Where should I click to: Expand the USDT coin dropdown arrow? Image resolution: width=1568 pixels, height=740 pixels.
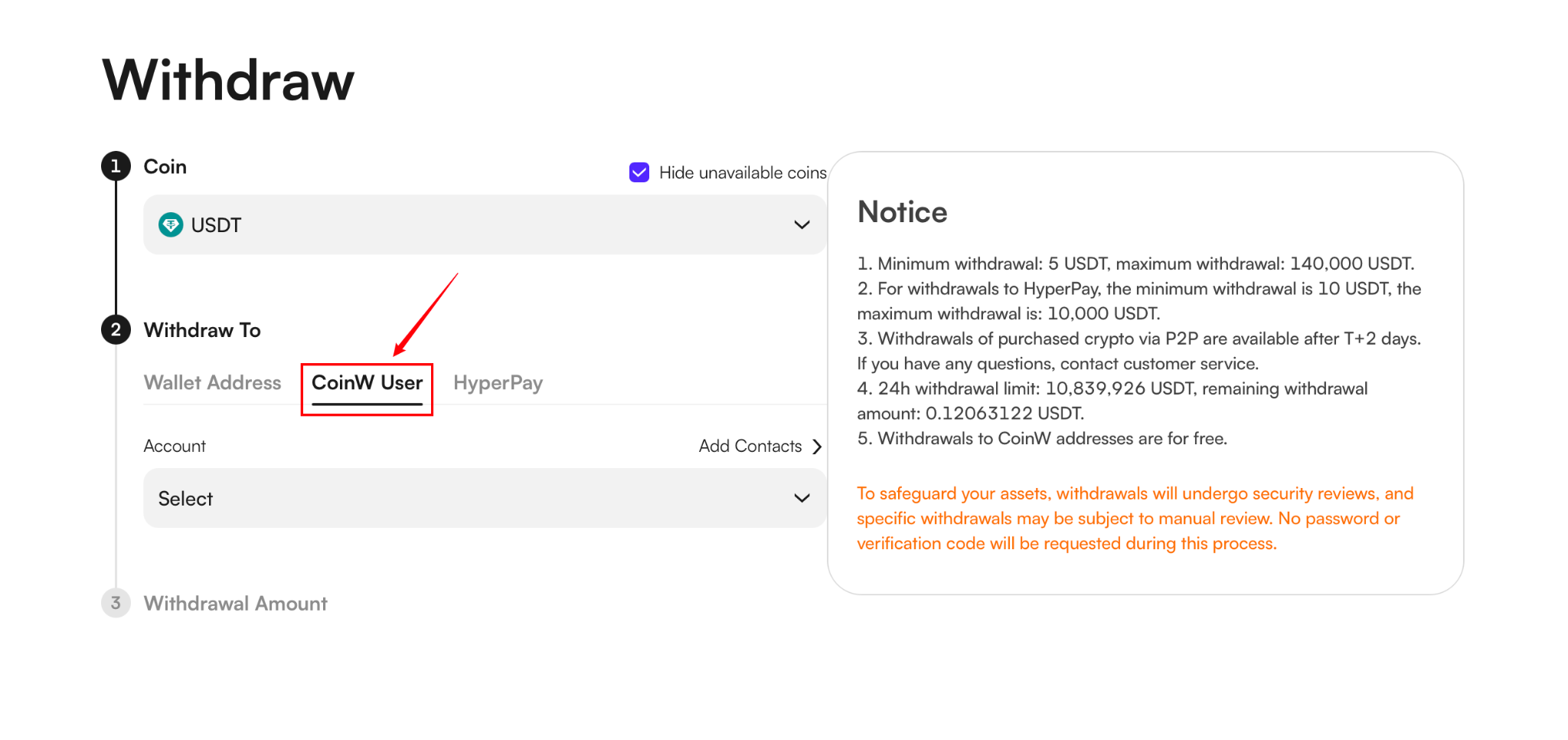point(802,224)
